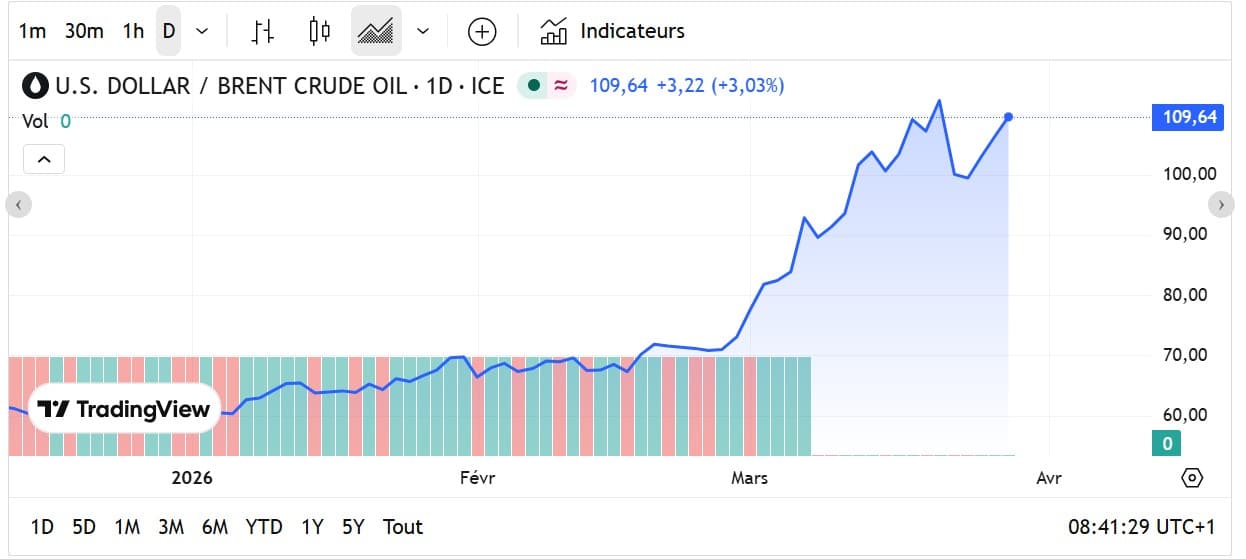
Task: Click the compare/add symbol plus icon
Action: tap(482, 31)
